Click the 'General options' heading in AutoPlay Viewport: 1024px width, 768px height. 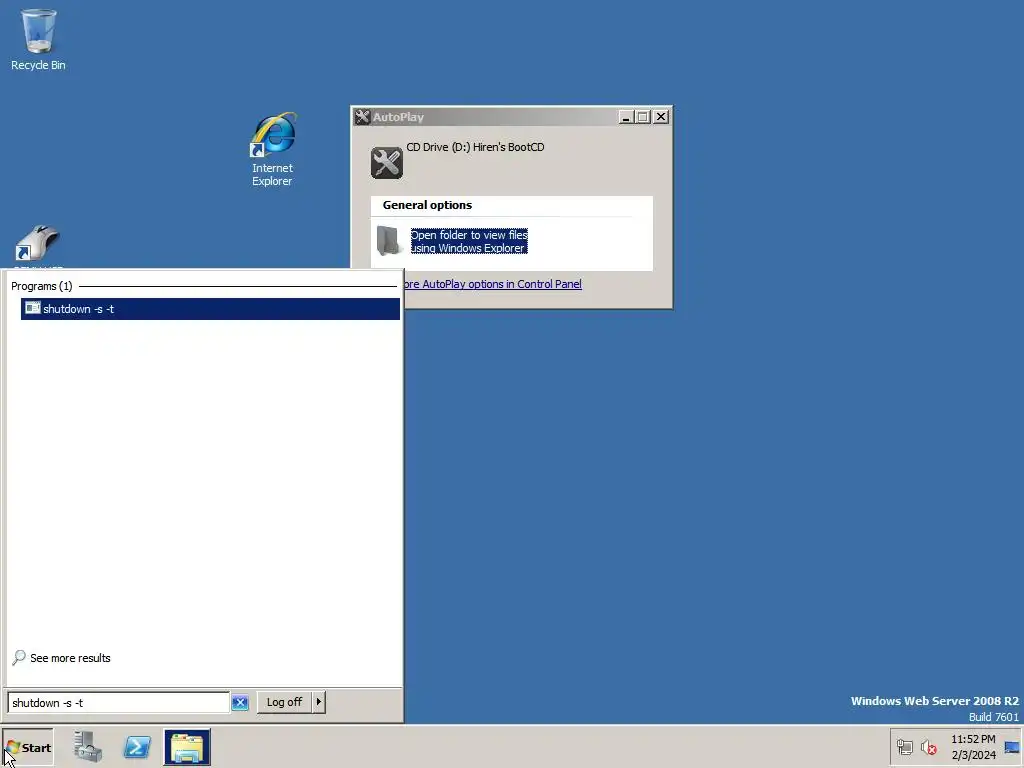point(427,205)
